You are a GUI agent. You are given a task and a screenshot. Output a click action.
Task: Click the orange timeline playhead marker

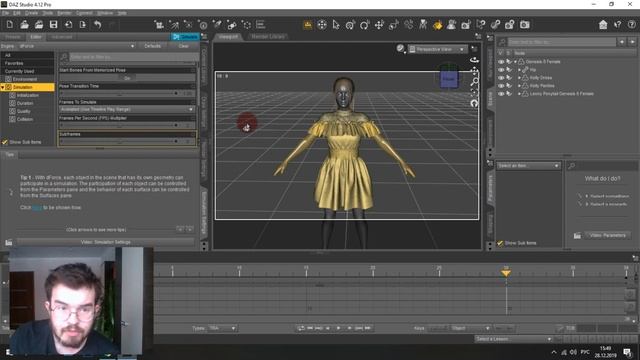pyautogui.click(x=506, y=272)
